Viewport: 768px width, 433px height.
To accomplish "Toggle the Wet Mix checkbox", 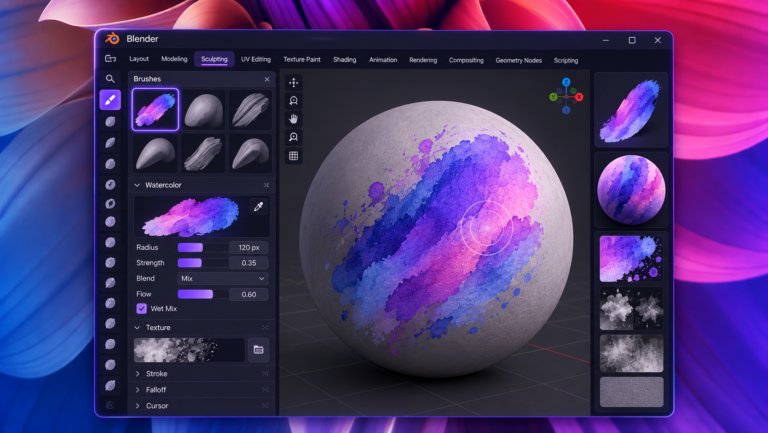I will point(142,309).
